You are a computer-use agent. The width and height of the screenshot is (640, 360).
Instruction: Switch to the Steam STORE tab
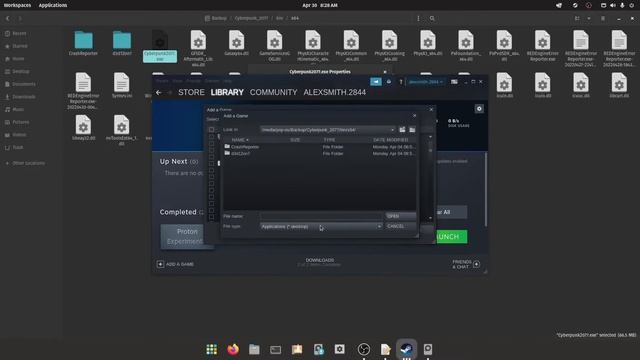point(191,93)
